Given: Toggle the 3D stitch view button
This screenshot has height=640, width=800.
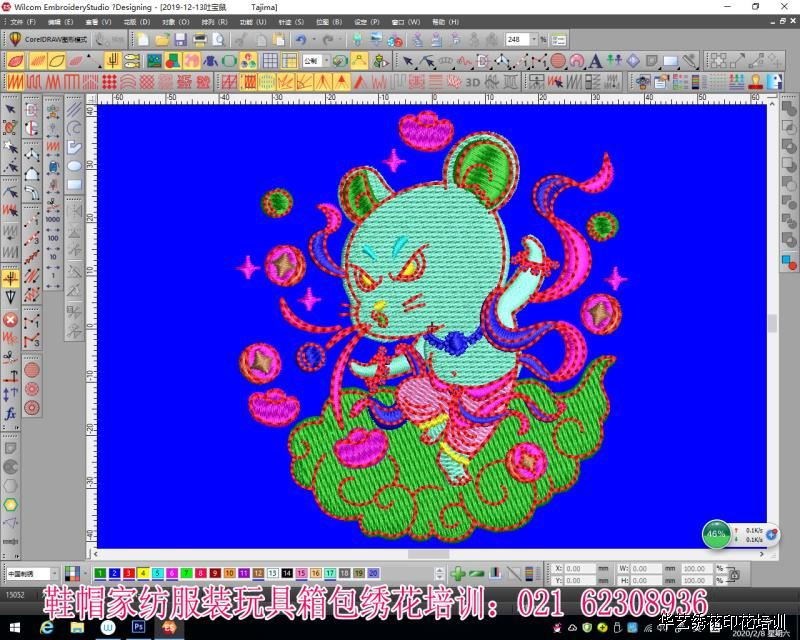Looking at the screenshot, I should point(473,82).
